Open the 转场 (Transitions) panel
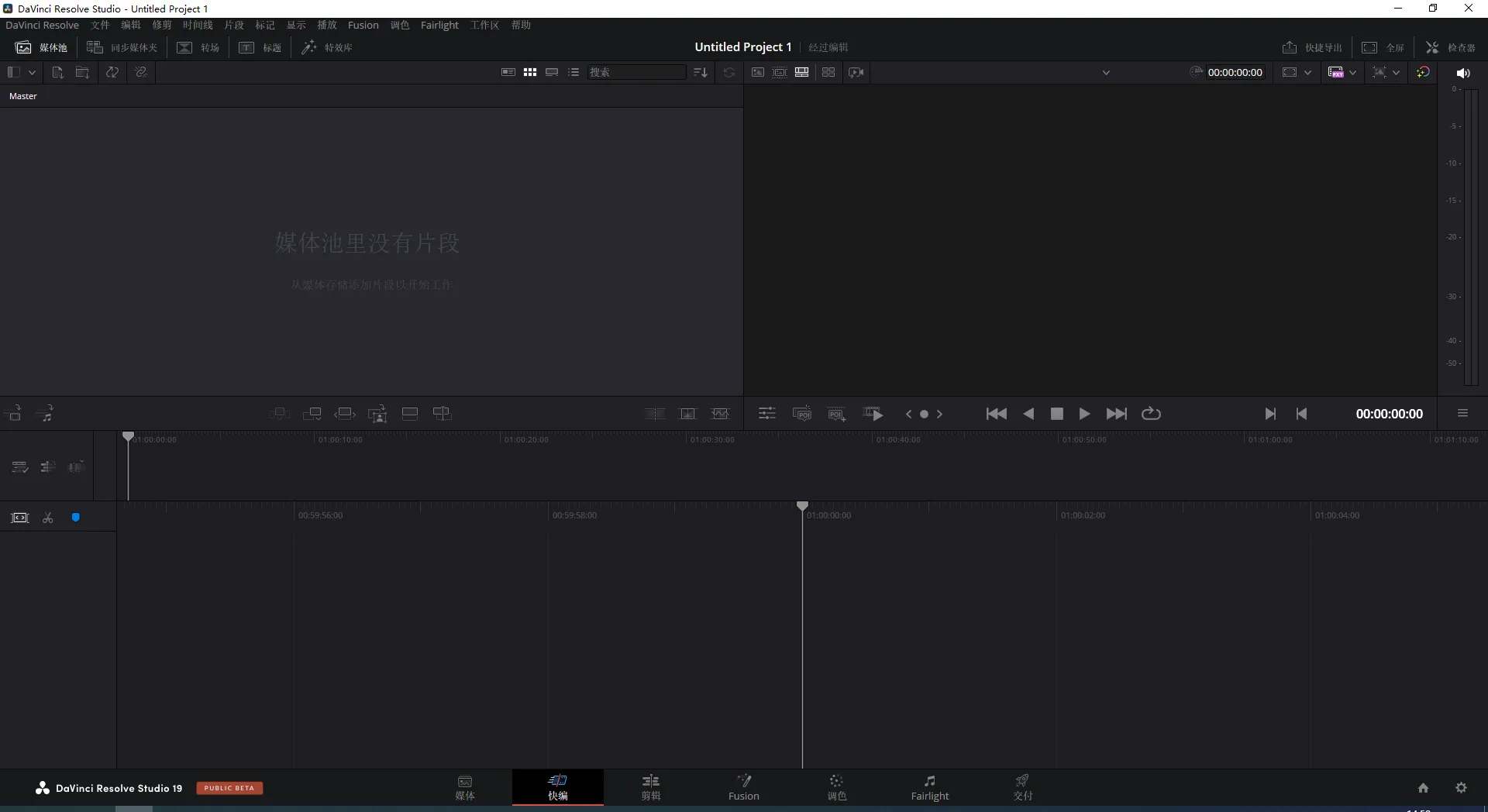 coord(198,47)
